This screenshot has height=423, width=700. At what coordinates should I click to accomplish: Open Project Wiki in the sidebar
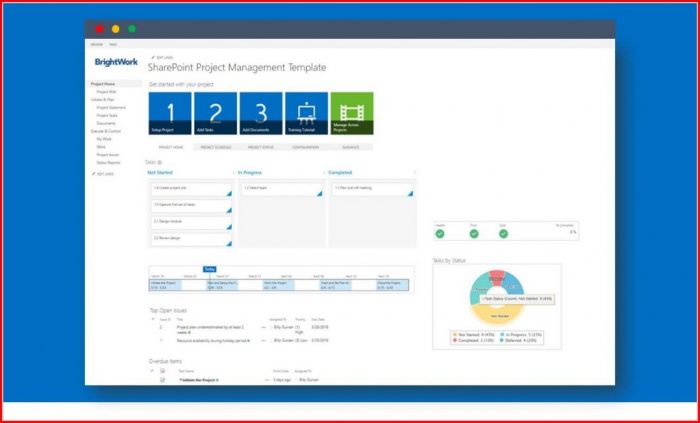point(107,92)
